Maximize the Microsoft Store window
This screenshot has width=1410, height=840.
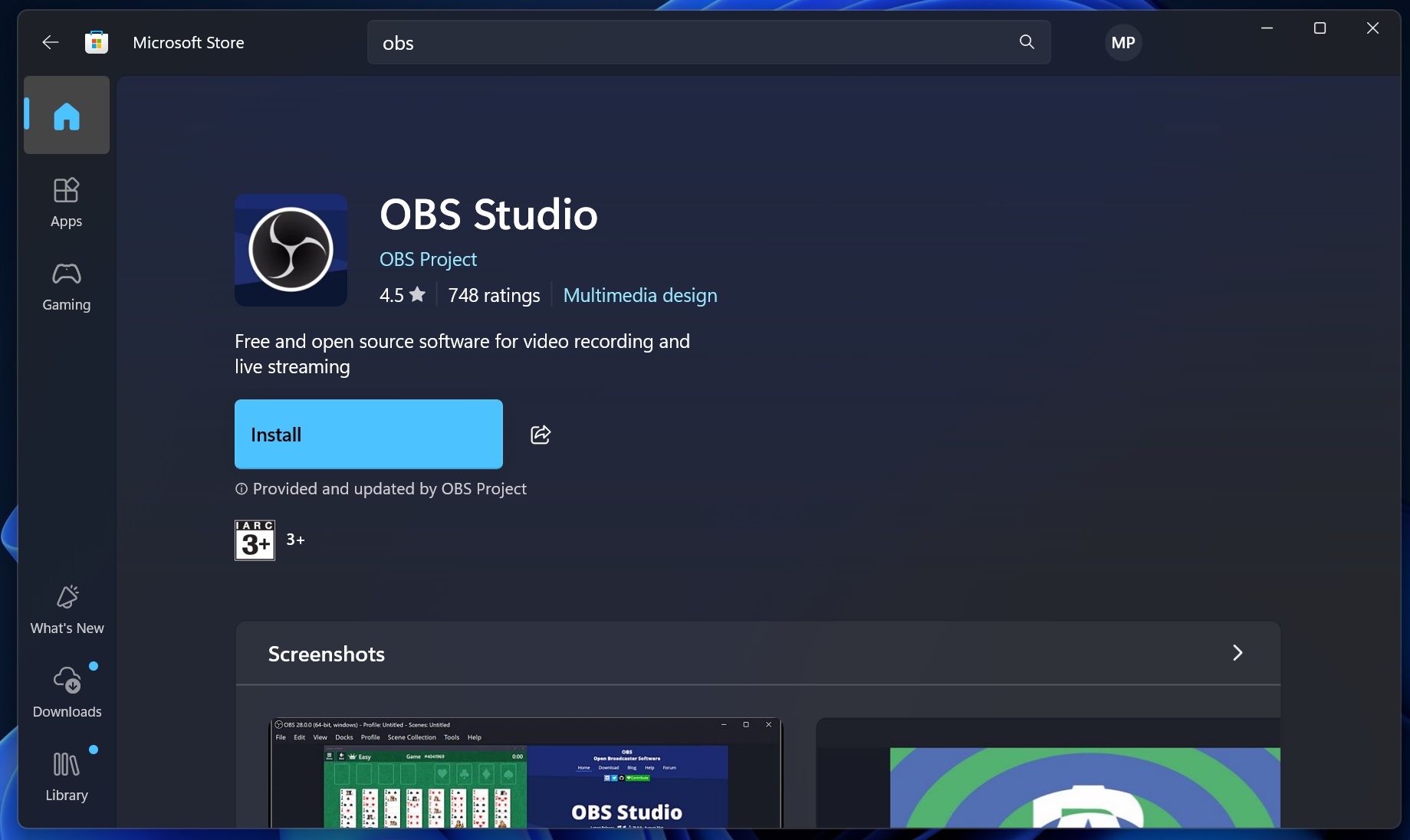click(x=1320, y=28)
